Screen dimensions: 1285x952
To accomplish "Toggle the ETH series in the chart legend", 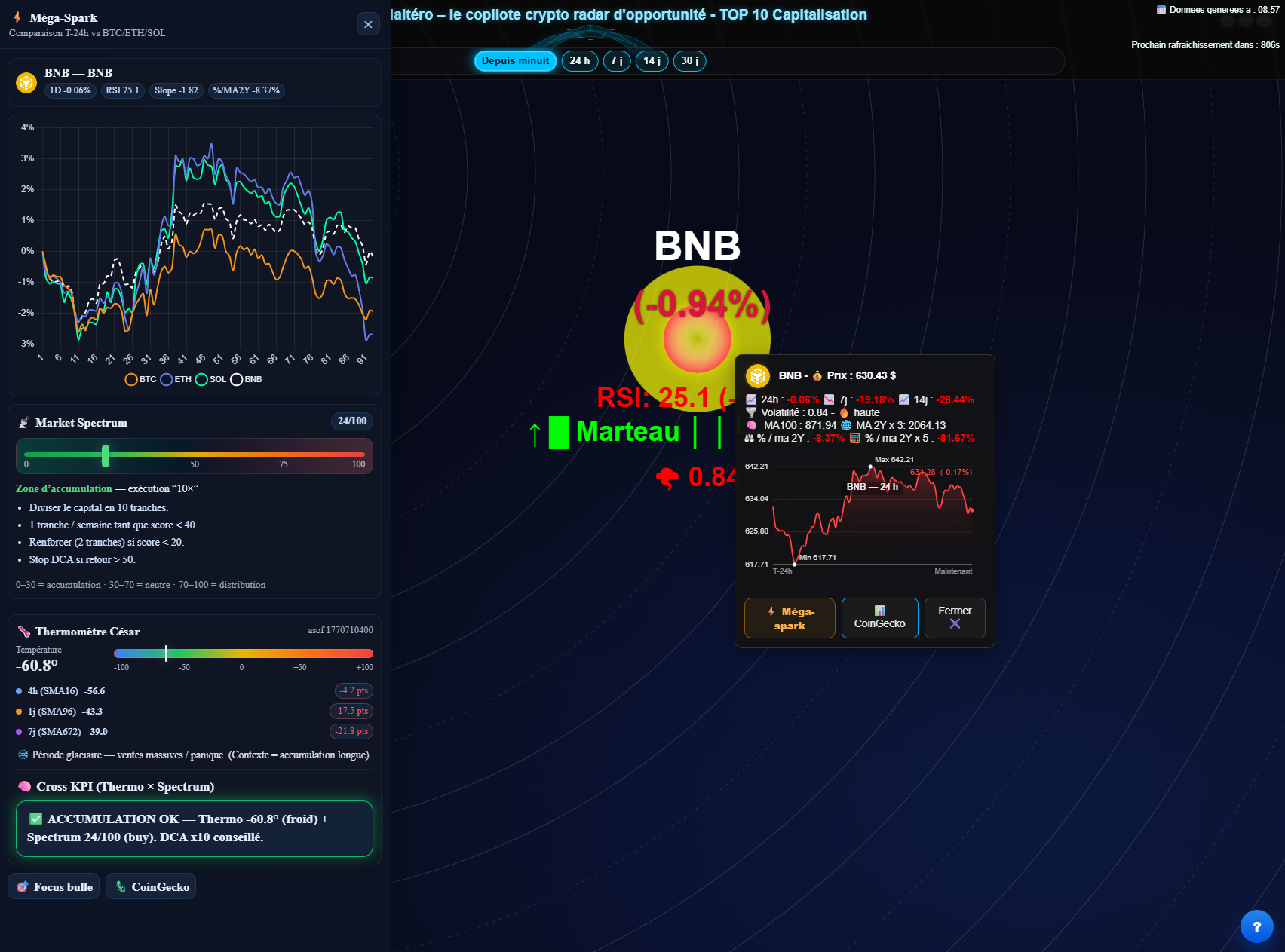I will [174, 379].
